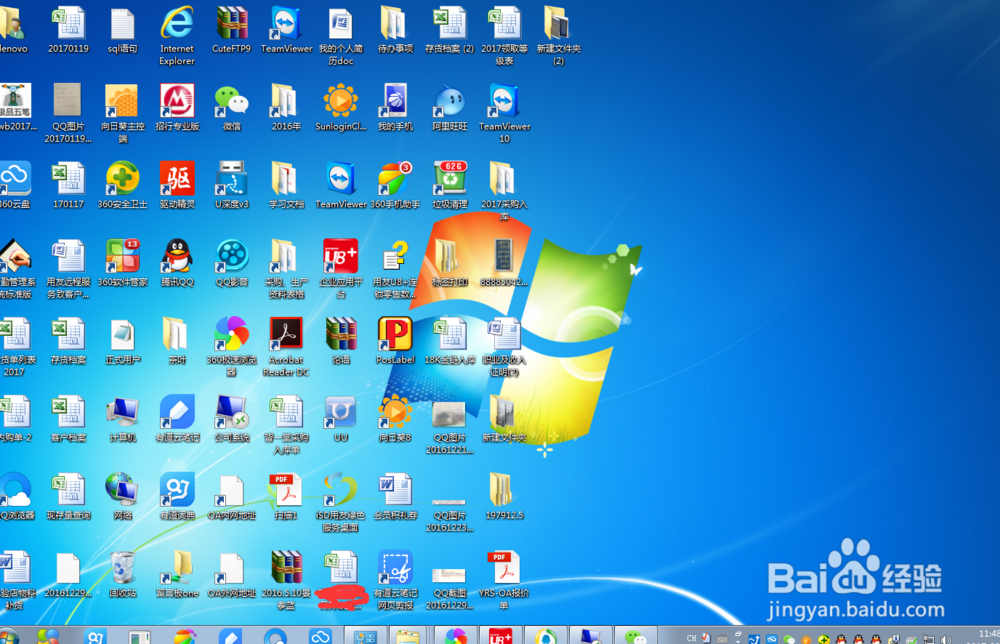This screenshot has width=1000, height=644.
Task: Open the 170117 Excel spreadsheet
Action: pyautogui.click(x=68, y=186)
